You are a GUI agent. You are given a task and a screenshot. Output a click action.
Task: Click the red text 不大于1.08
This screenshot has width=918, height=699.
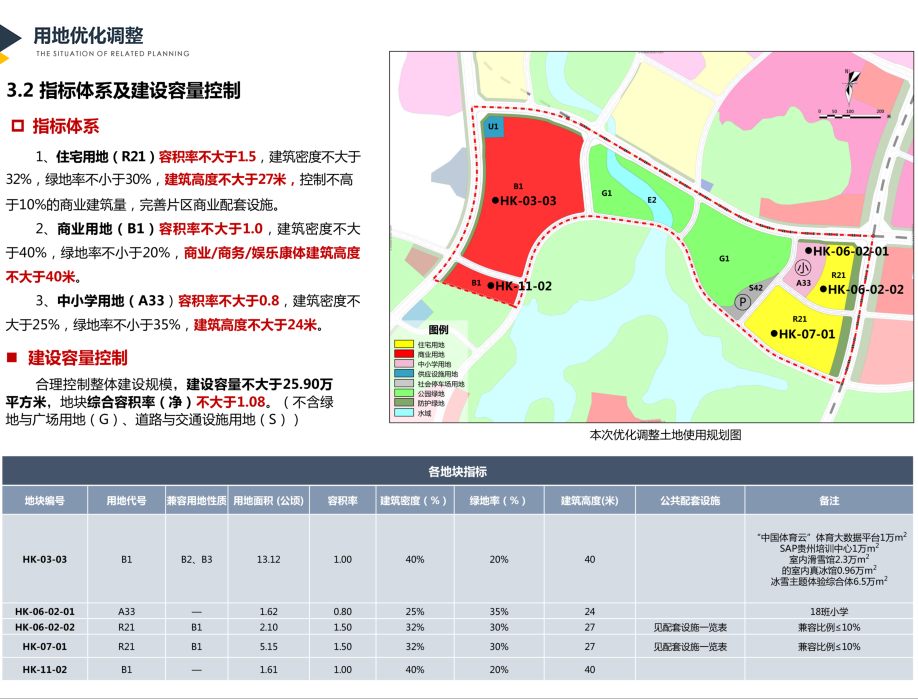tap(231, 402)
